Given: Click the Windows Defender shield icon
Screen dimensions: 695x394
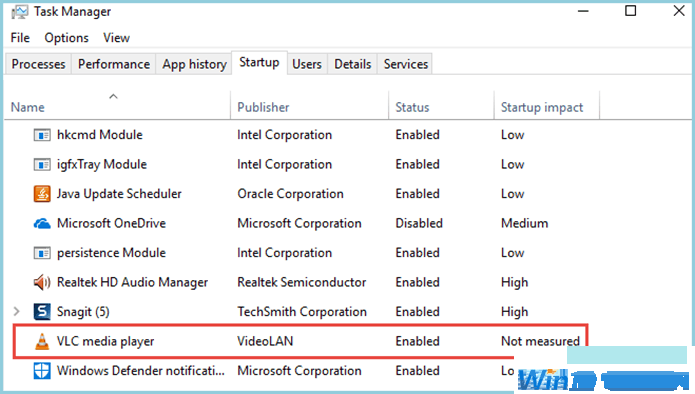Looking at the screenshot, I should tap(42, 371).
